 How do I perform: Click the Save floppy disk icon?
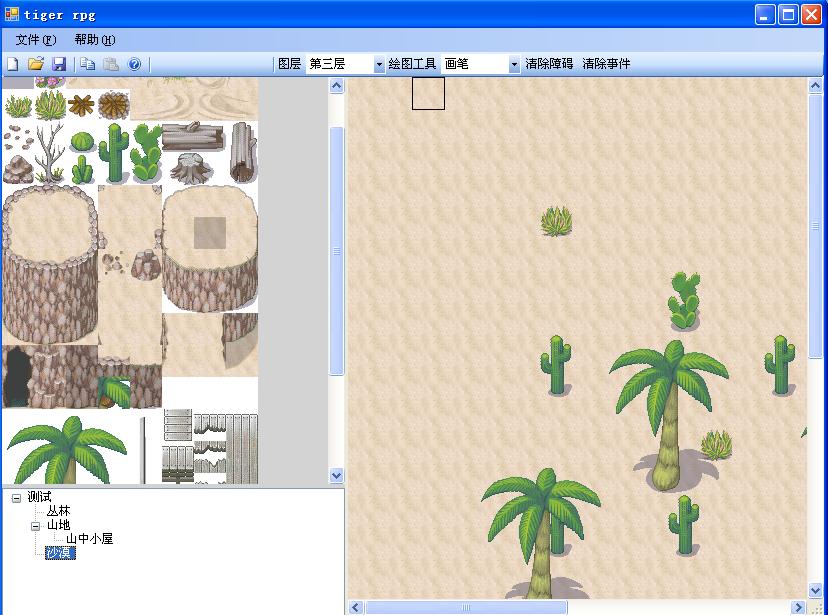coord(59,64)
